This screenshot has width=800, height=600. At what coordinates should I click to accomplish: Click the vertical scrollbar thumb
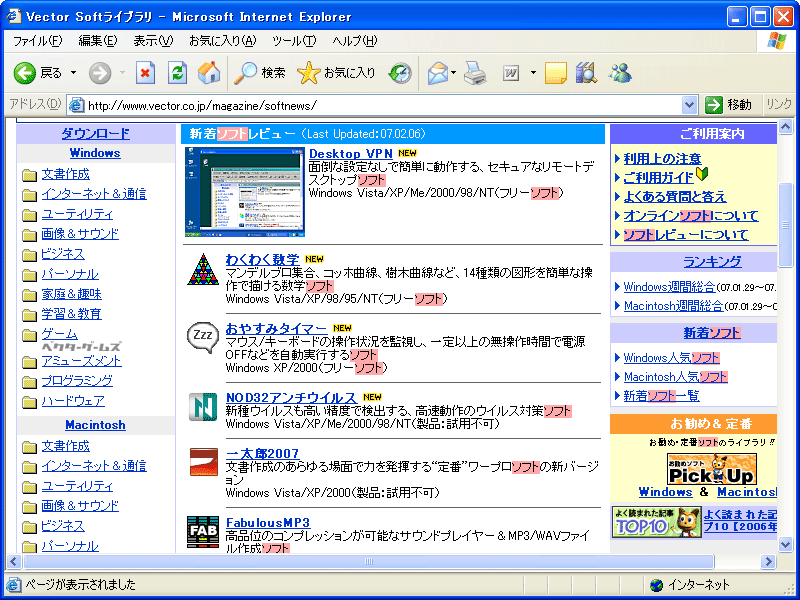[x=786, y=224]
